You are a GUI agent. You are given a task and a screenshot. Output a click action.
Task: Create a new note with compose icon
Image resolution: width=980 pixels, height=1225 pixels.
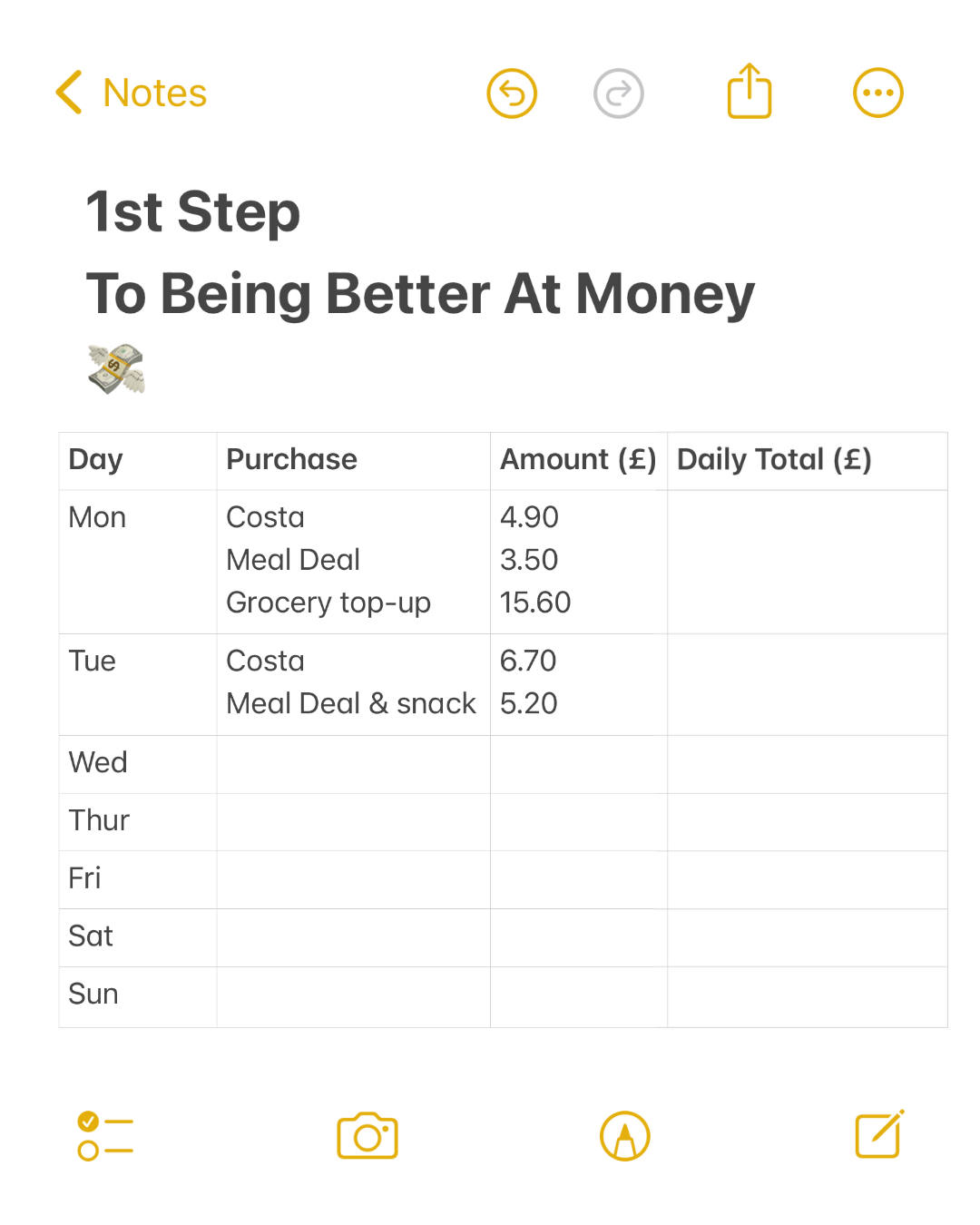pyautogui.click(x=879, y=1134)
